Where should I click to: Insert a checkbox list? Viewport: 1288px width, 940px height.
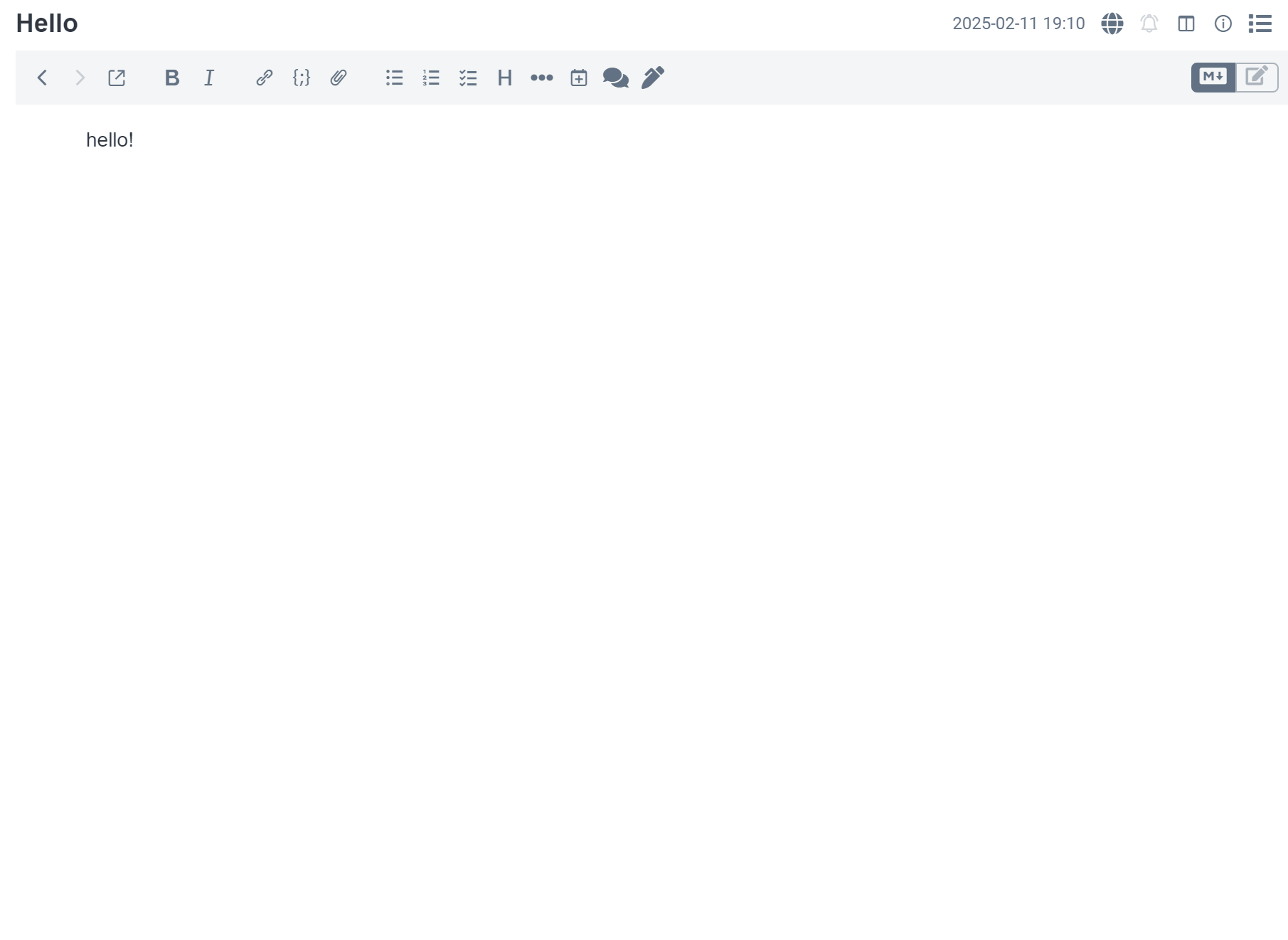pos(468,78)
